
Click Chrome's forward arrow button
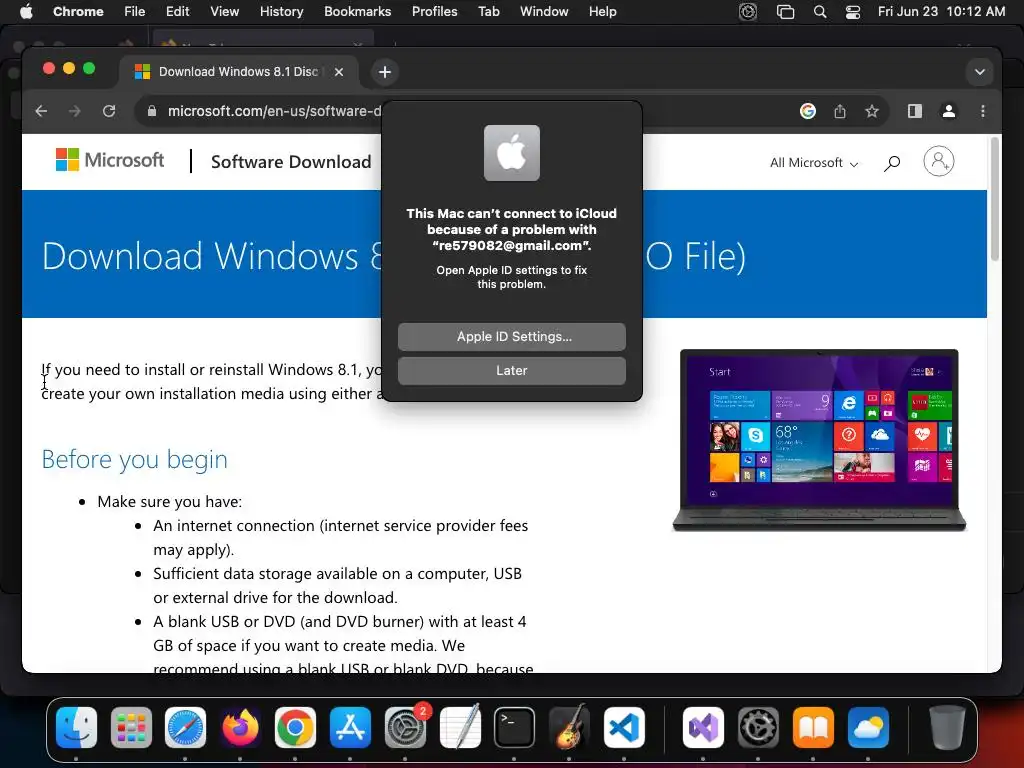click(x=74, y=111)
